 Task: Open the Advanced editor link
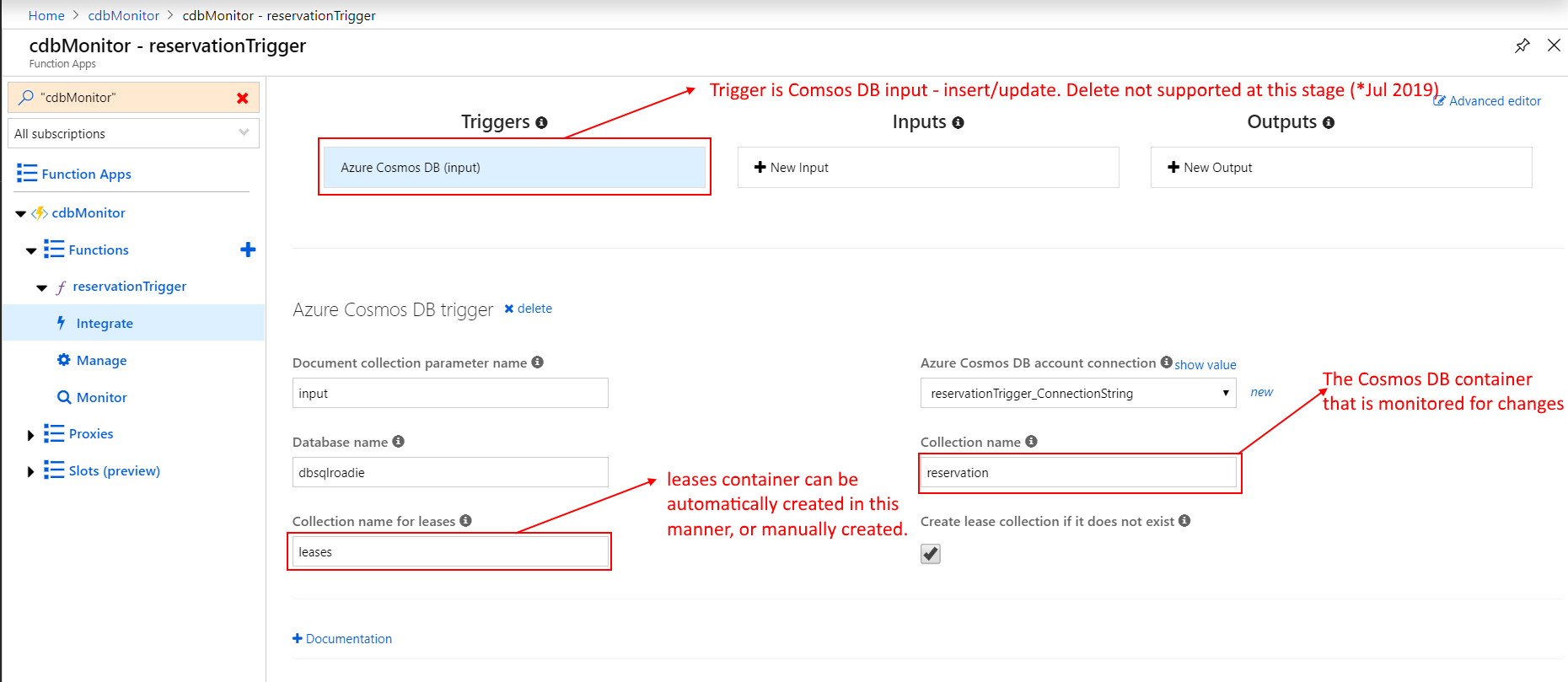coord(1494,101)
